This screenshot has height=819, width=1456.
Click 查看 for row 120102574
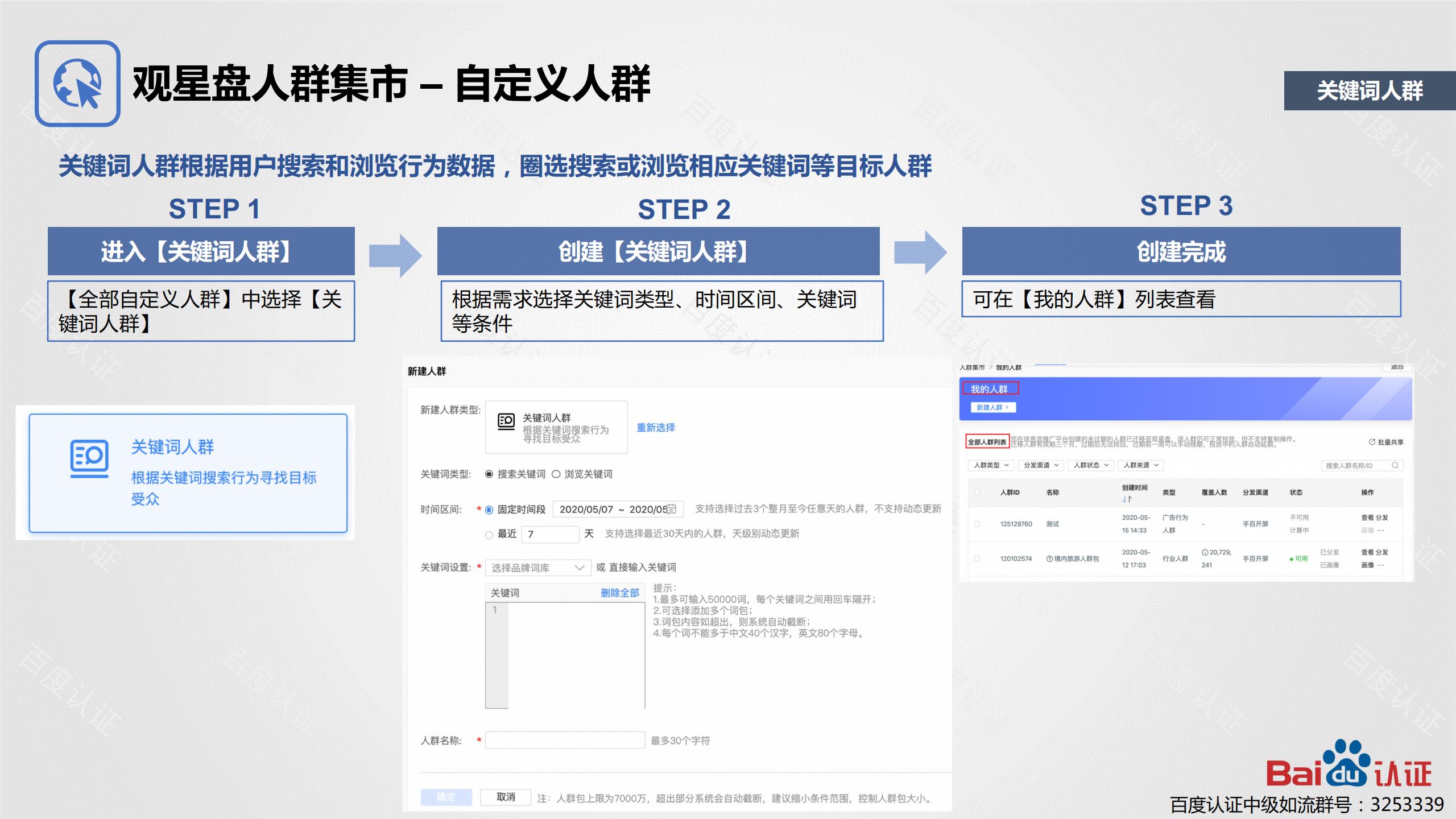pyautogui.click(x=1367, y=552)
